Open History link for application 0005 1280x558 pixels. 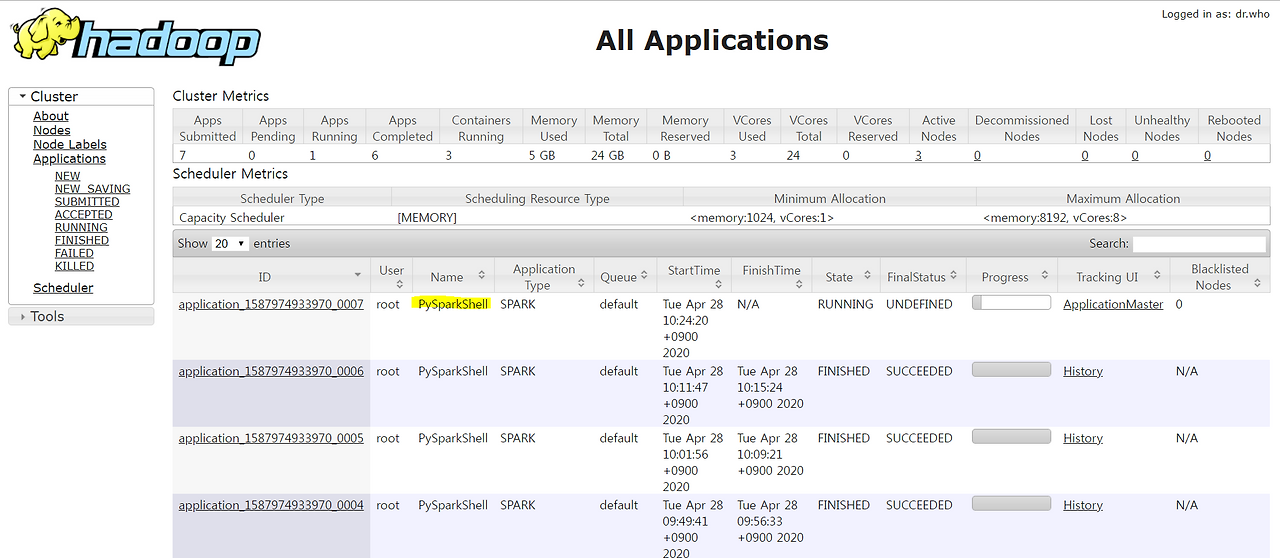1083,438
